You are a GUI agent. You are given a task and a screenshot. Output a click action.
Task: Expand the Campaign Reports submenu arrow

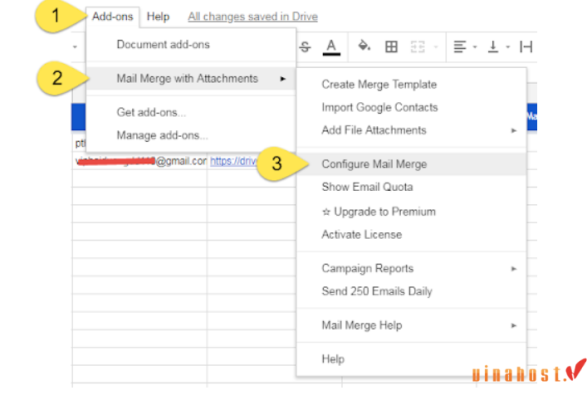514,269
